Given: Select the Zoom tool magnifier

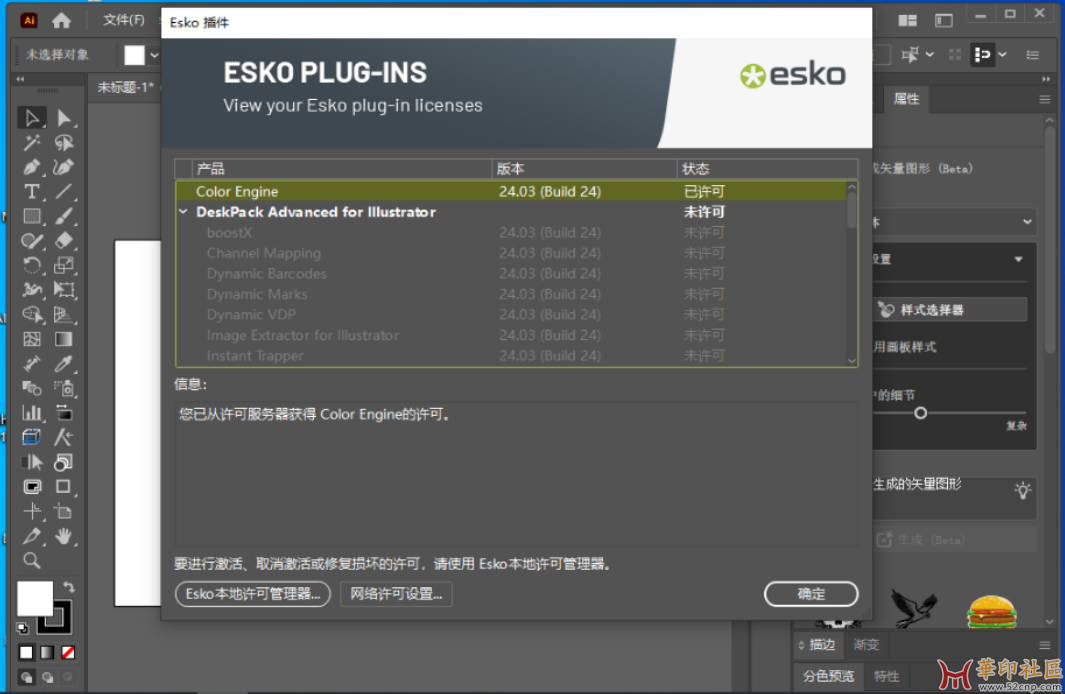Looking at the screenshot, I should (x=31, y=561).
